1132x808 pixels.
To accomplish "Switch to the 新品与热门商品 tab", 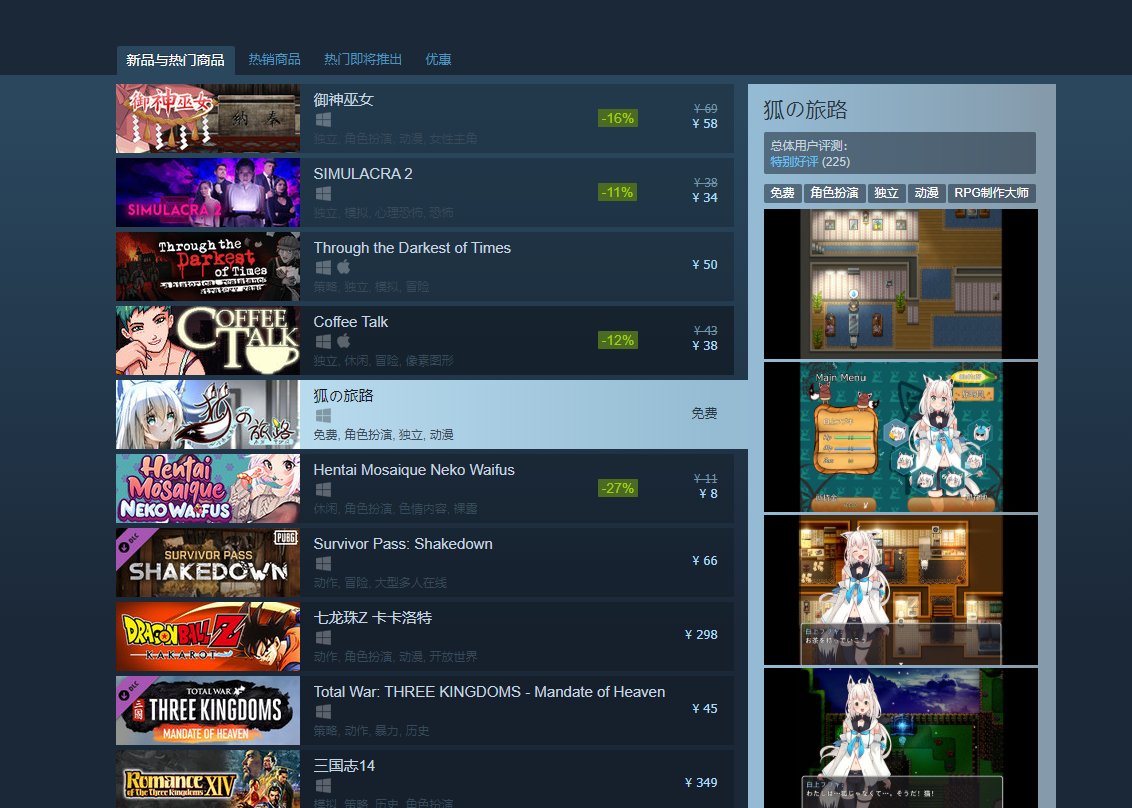I will pyautogui.click(x=175, y=60).
